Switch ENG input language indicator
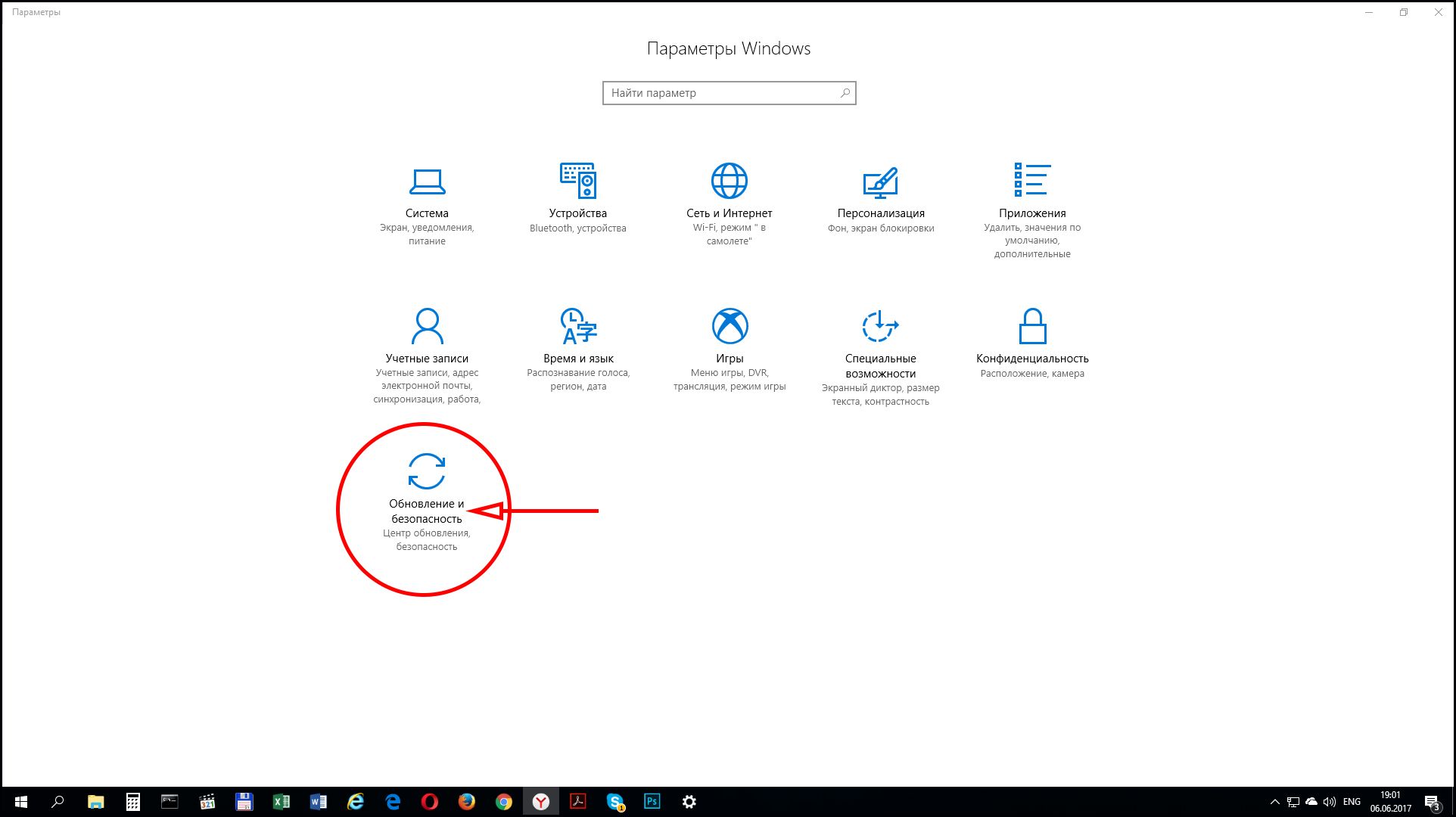 tap(1352, 802)
